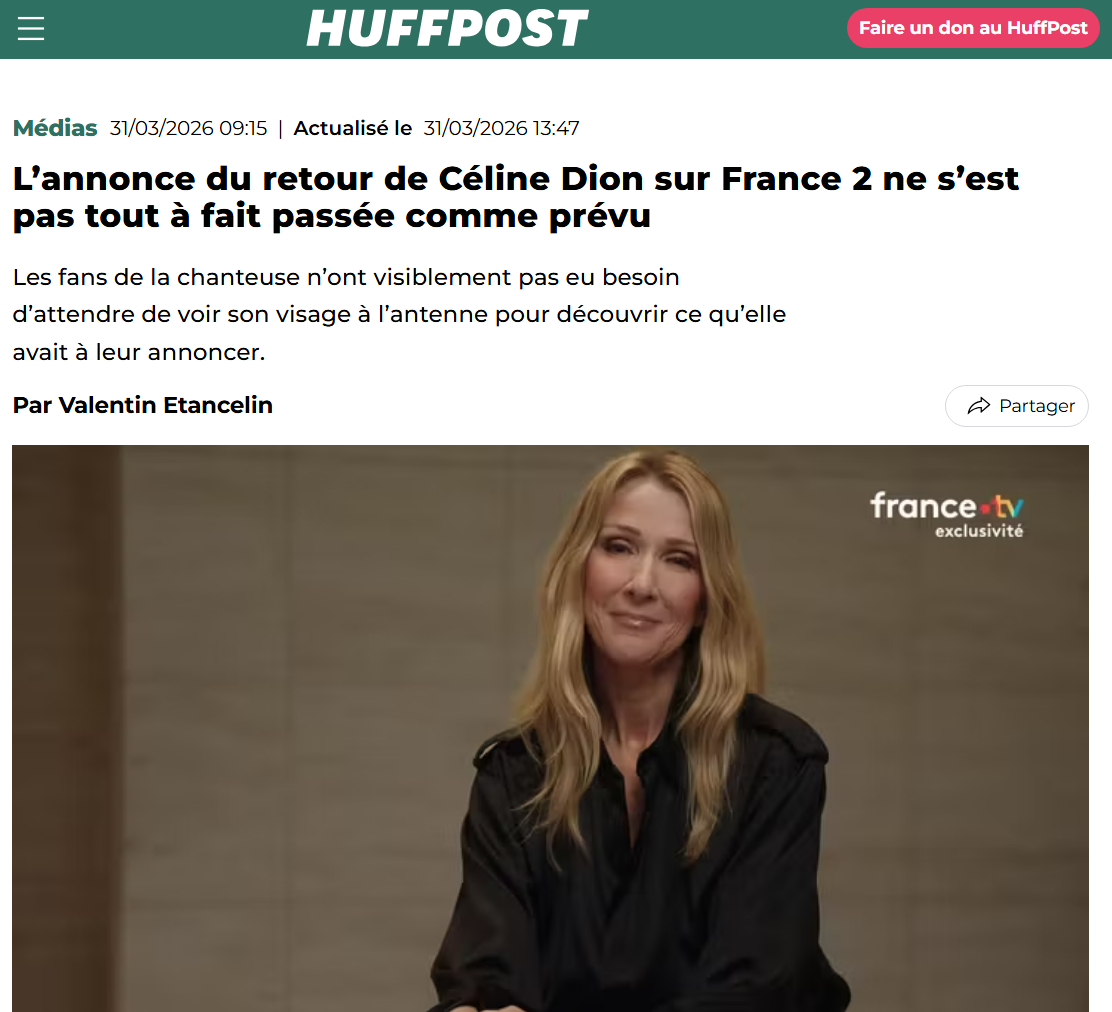Open the main article image

coord(550,728)
